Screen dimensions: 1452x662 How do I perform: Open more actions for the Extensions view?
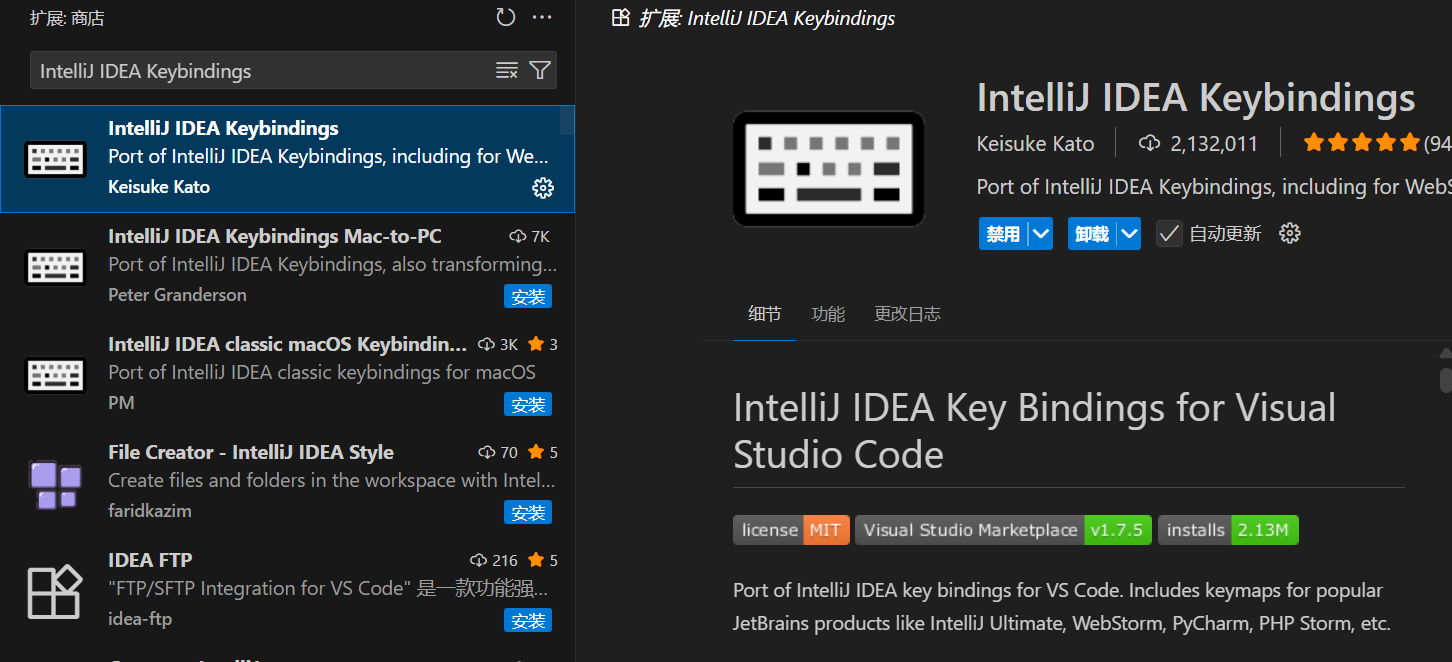coord(542,17)
